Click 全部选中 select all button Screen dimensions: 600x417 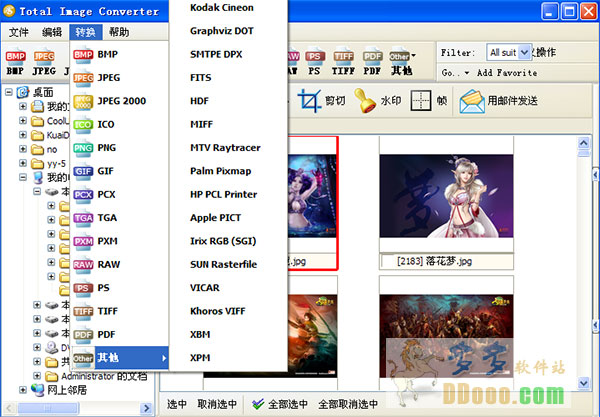point(280,404)
